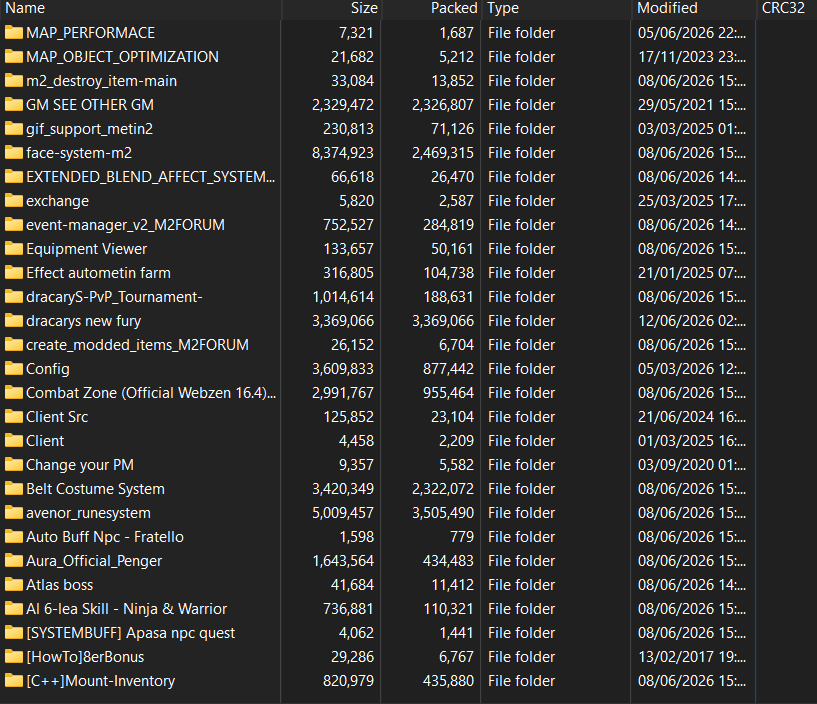The image size is (817, 704).
Task: Click the exchange folder icon
Action: (x=14, y=201)
